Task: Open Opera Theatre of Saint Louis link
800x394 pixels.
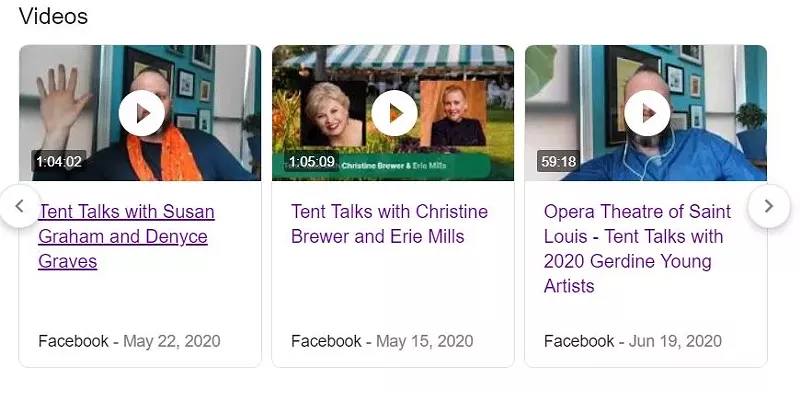Action: [637, 249]
